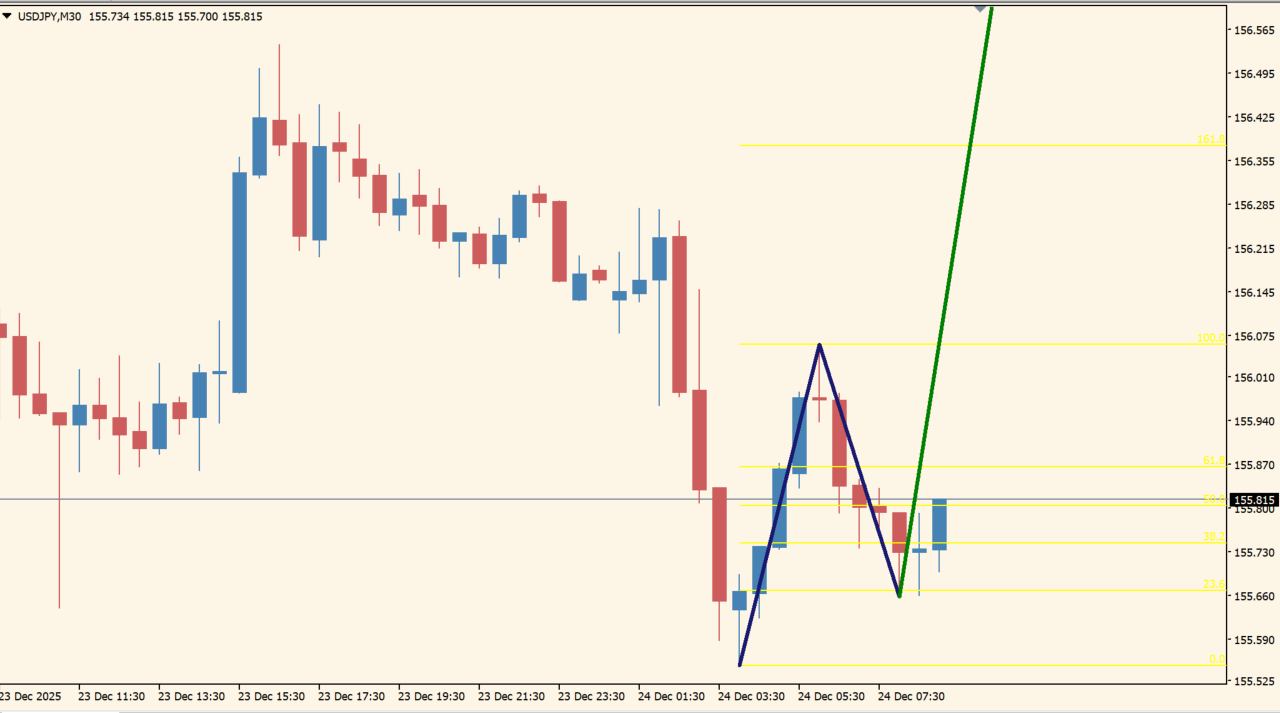Click the dropdown triangle beside USDJPY,M30
The width and height of the screenshot is (1280, 713).
(x=7, y=16)
